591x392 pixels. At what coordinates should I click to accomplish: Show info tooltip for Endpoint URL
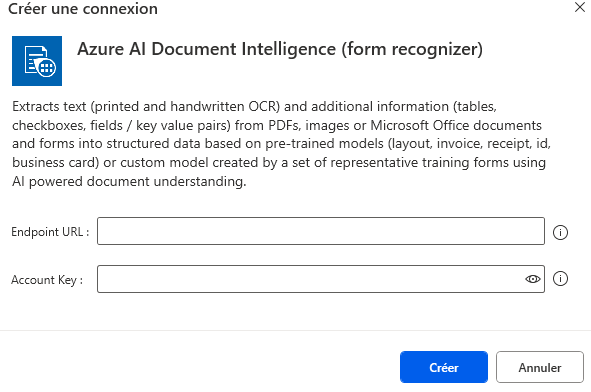tap(560, 232)
